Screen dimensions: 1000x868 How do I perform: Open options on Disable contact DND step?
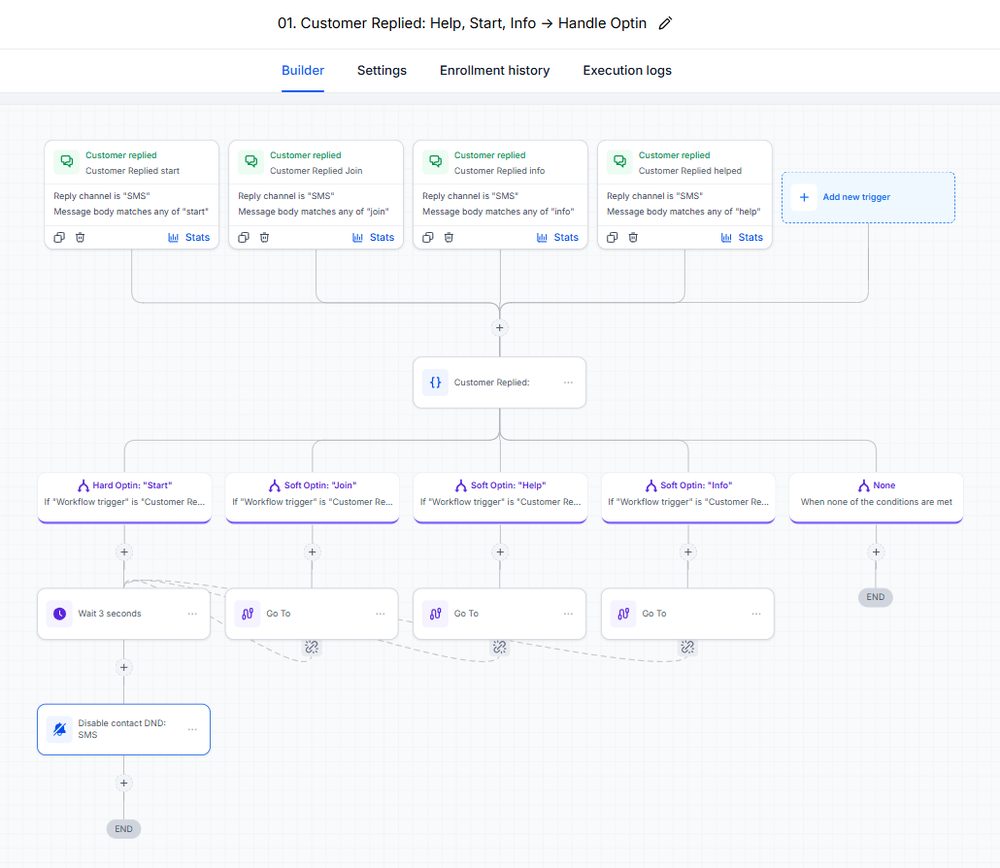click(193, 729)
